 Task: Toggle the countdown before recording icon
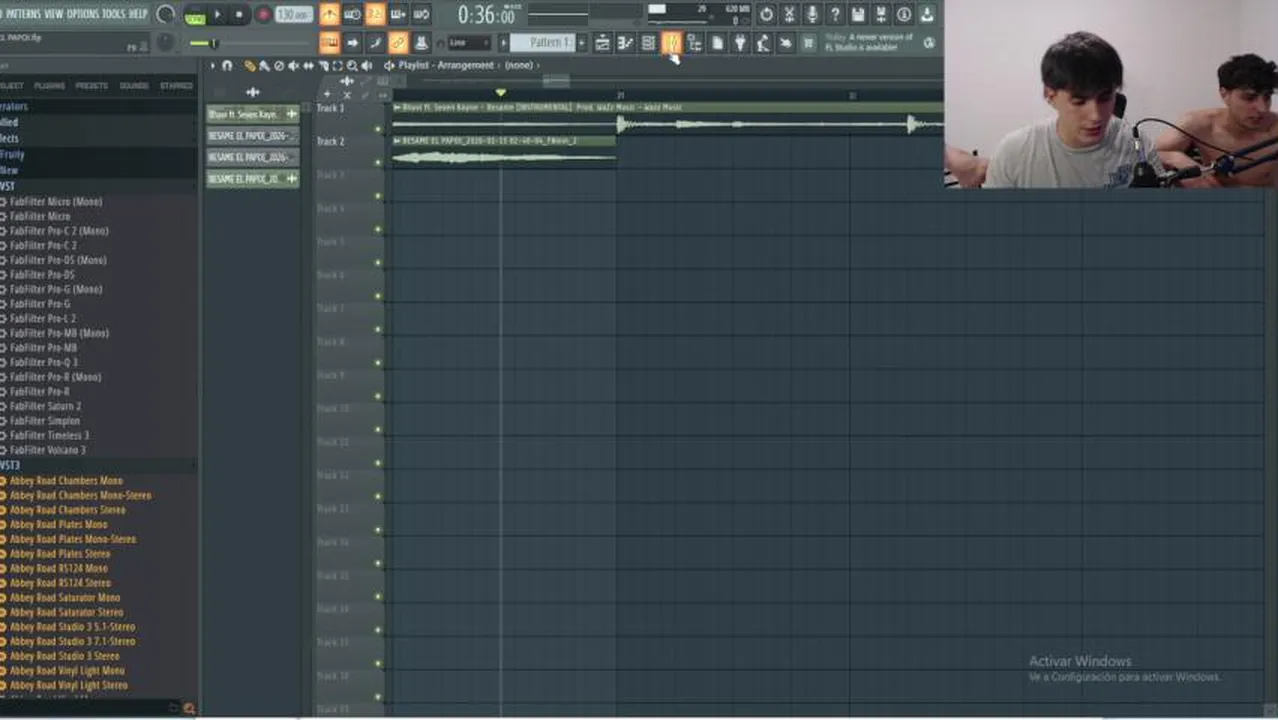point(375,14)
